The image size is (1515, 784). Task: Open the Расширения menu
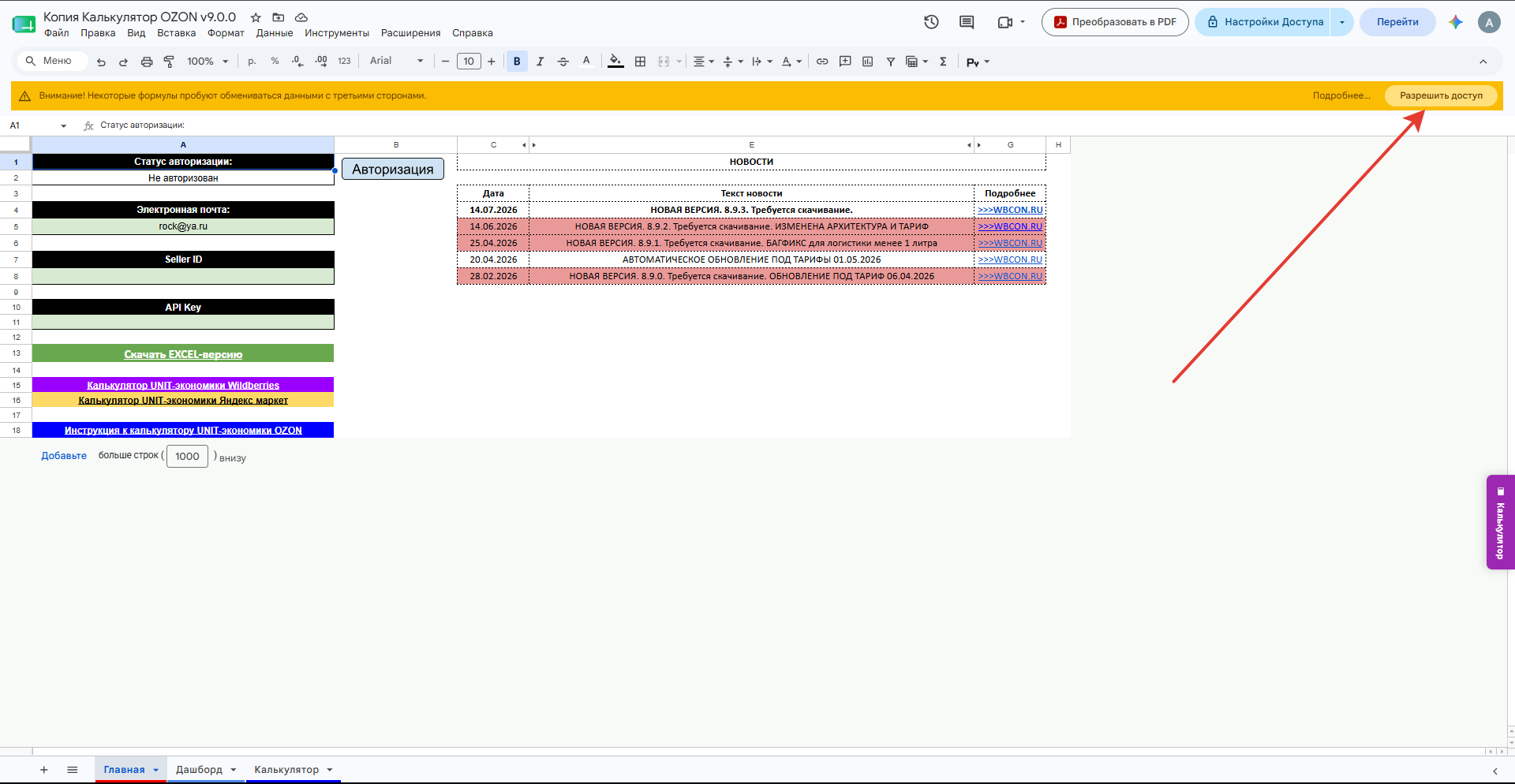click(x=411, y=33)
